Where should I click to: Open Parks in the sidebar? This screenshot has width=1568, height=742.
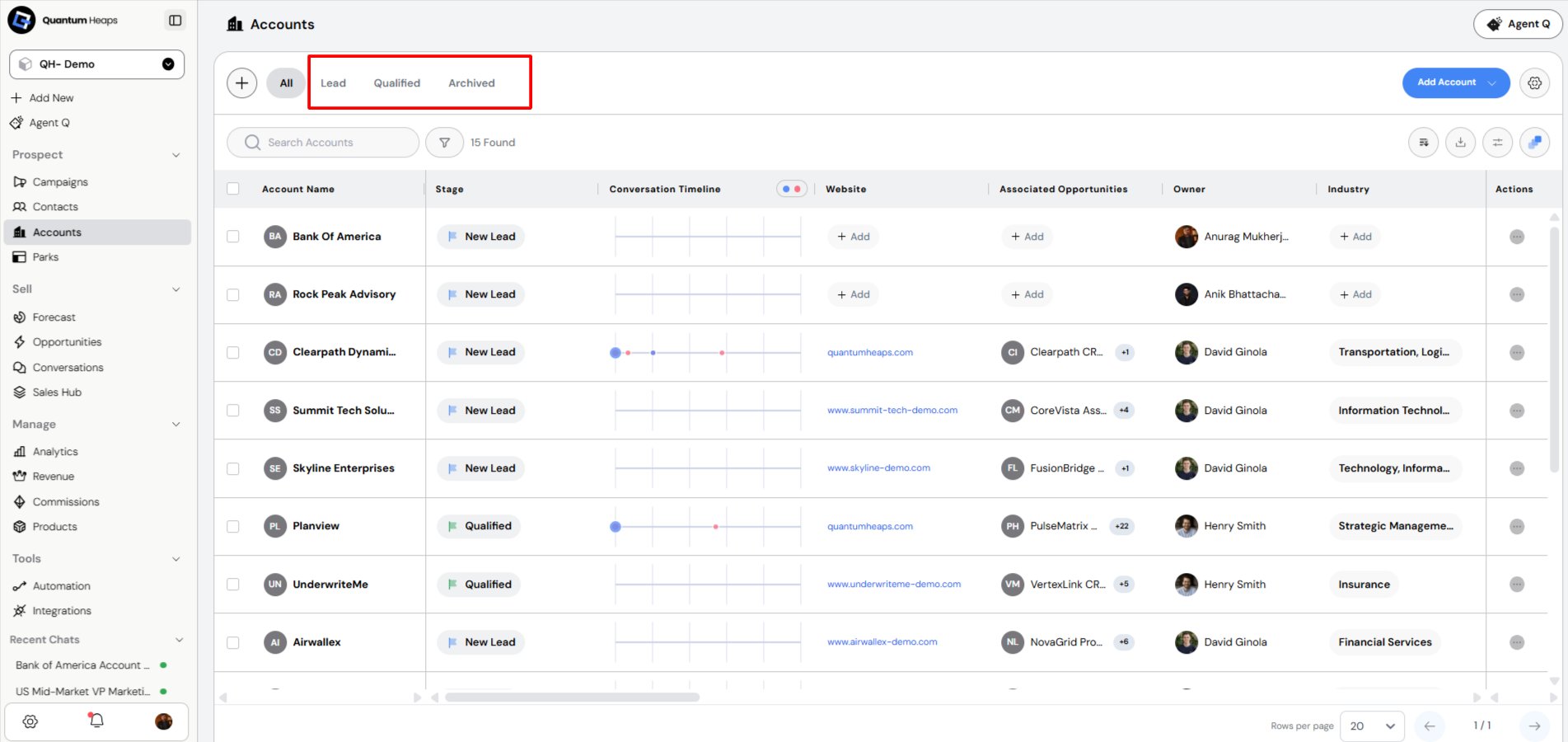[x=45, y=257]
